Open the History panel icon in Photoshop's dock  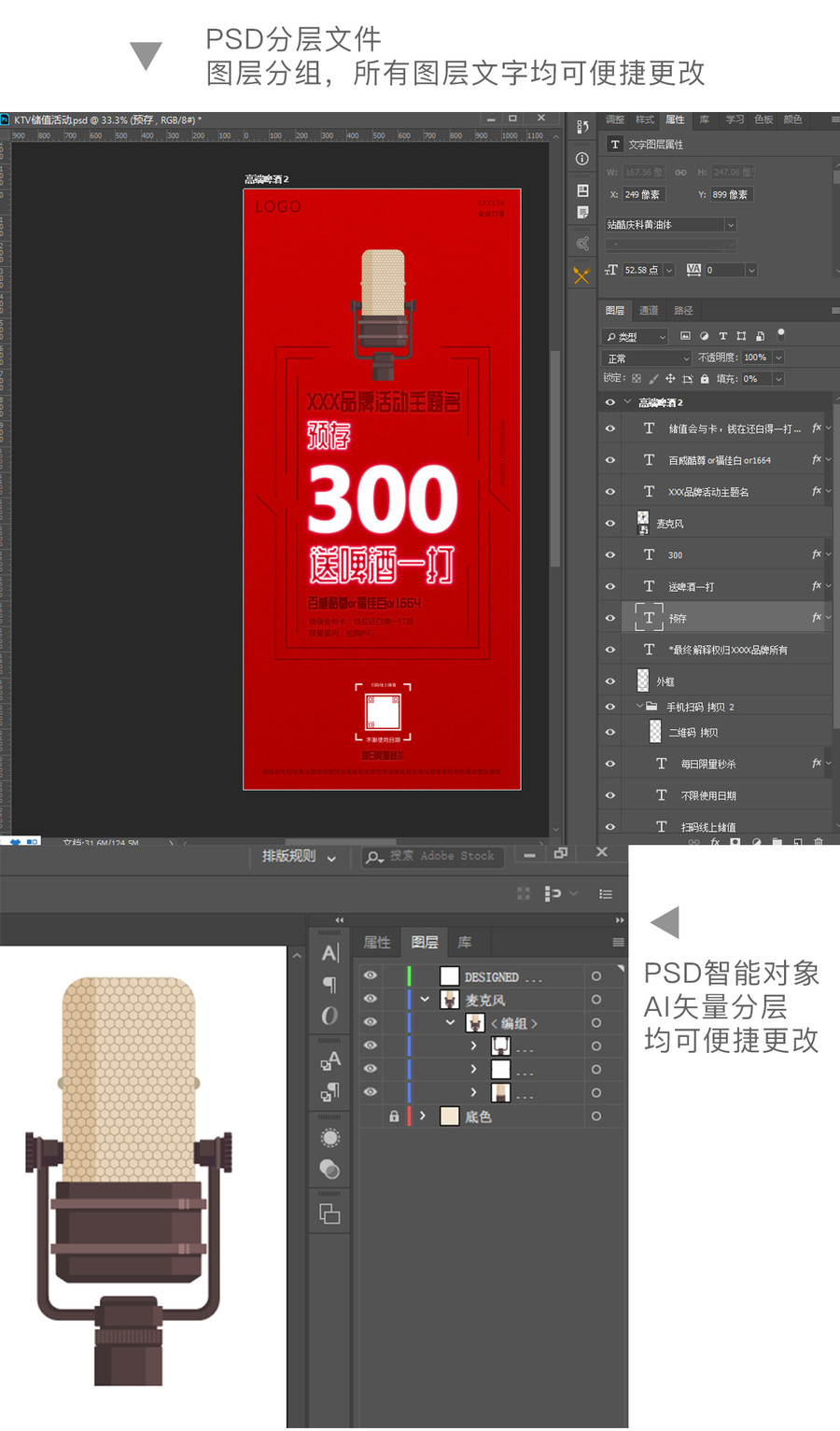(582, 126)
